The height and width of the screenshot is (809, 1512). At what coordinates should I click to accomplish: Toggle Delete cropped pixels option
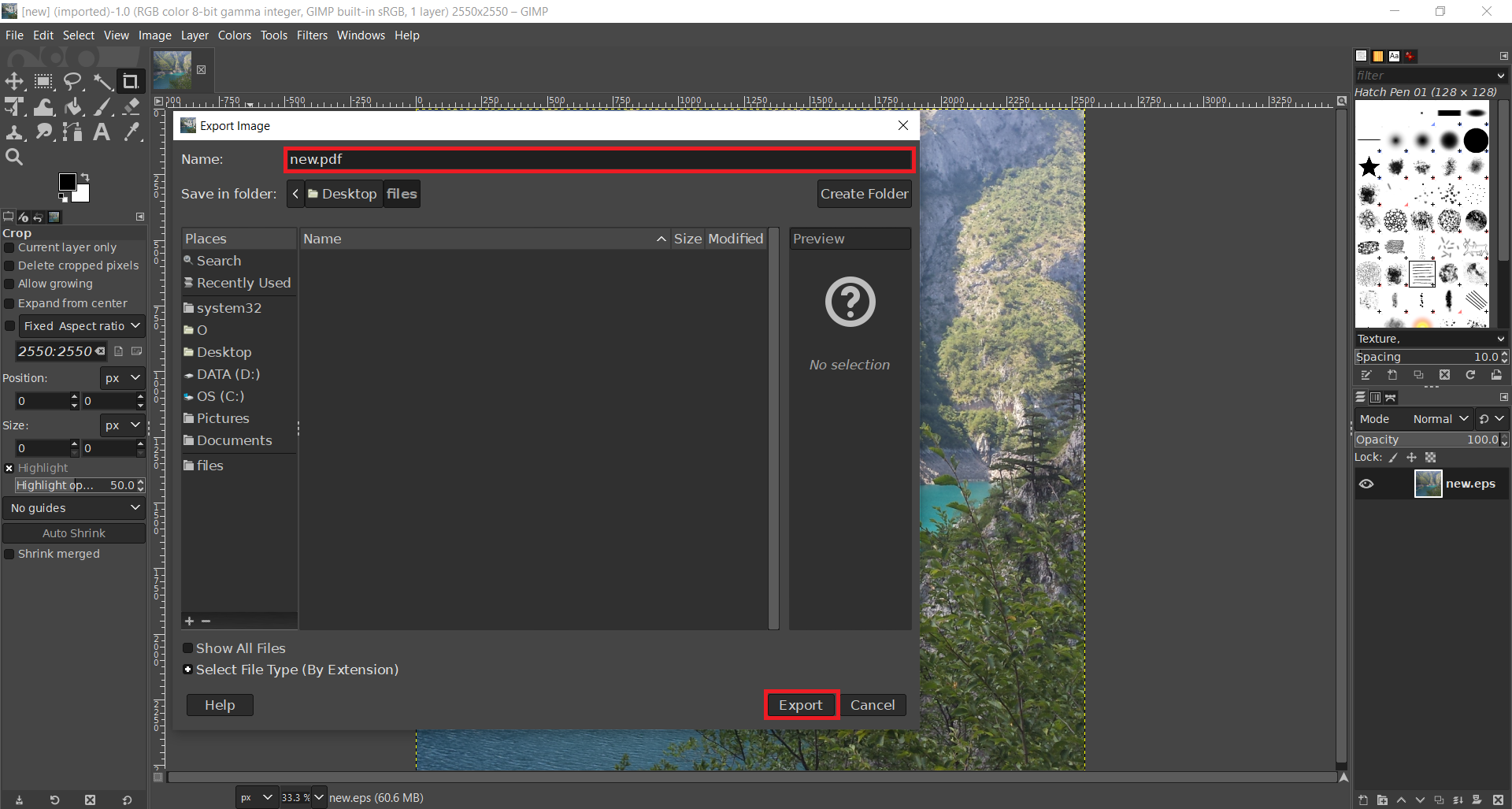tap(9, 266)
